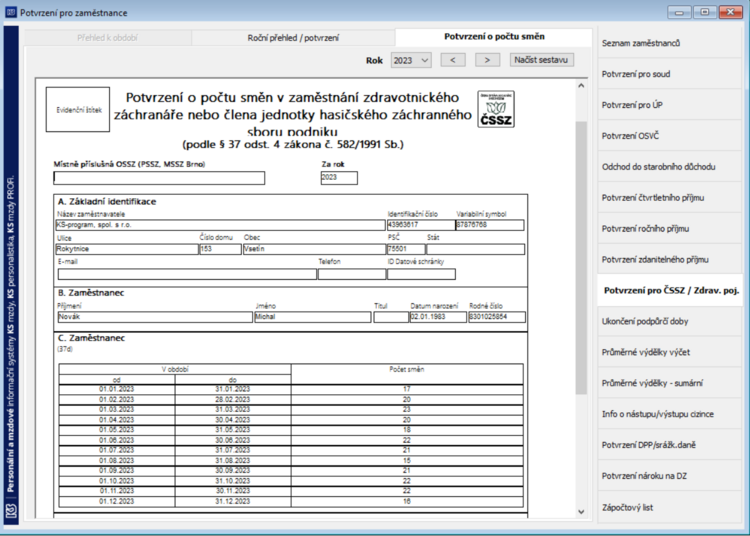
Task: Open Potvrzení zdanitelného příjmu
Action: pos(669,260)
